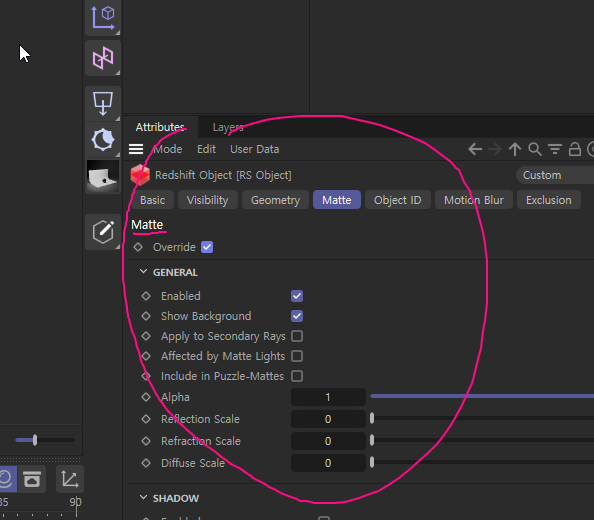Image resolution: width=594 pixels, height=520 pixels.
Task: Toggle the Matte Override checkbox
Action: tap(207, 247)
